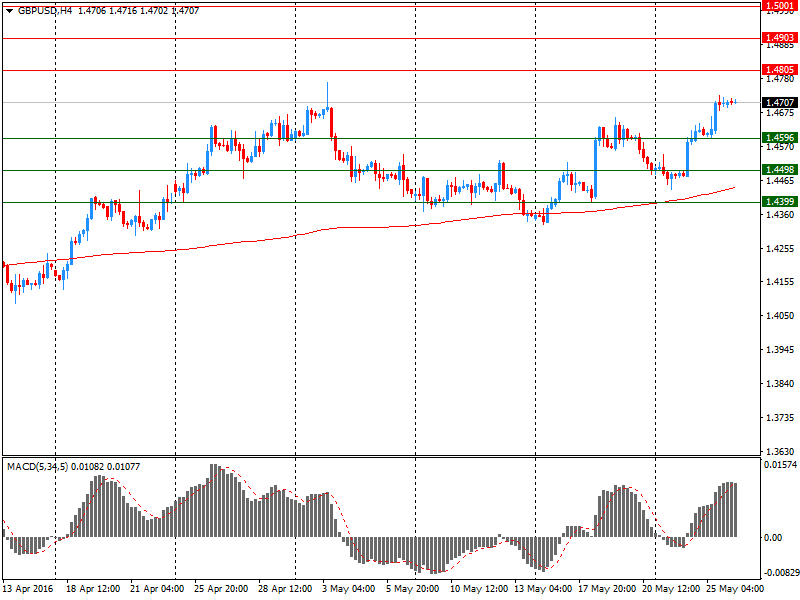Click the 1.4255 price scale value

tap(780, 248)
